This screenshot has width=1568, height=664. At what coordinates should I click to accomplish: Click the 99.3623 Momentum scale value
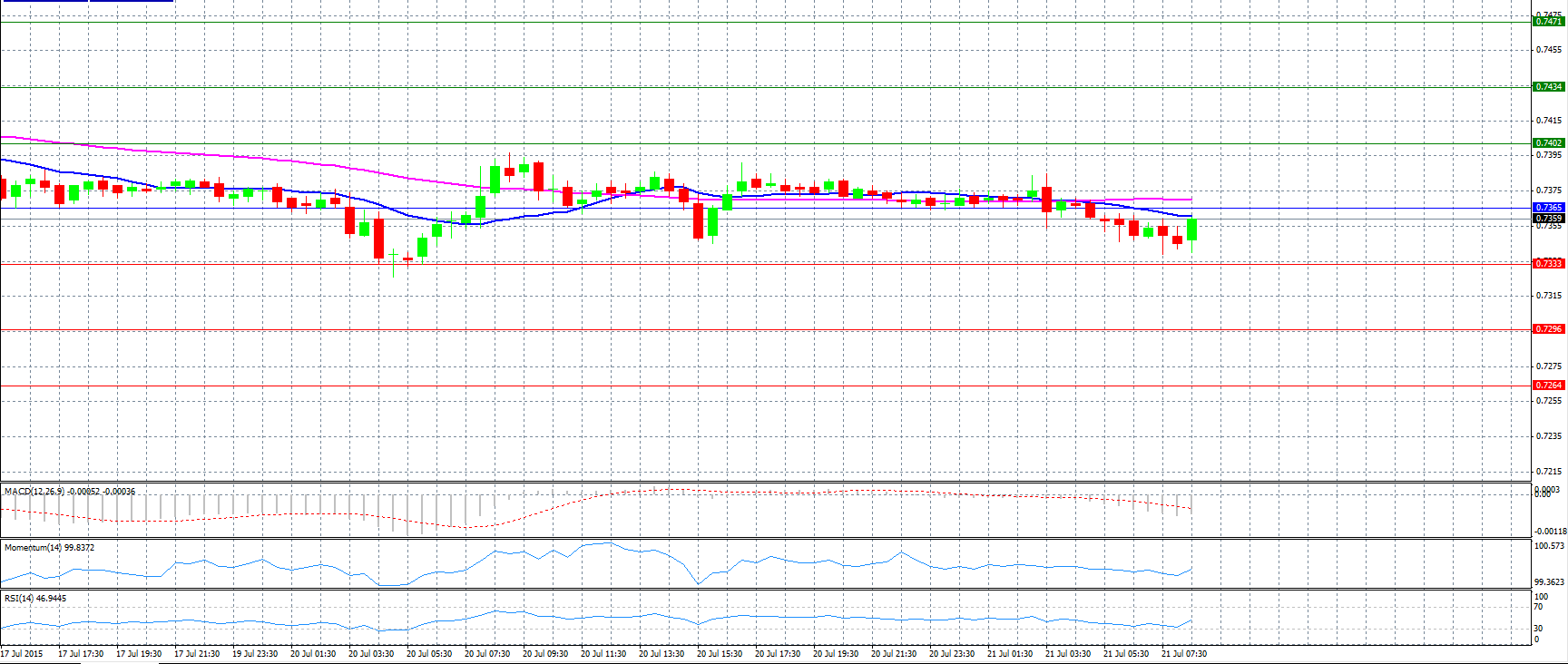pyautogui.click(x=1549, y=582)
